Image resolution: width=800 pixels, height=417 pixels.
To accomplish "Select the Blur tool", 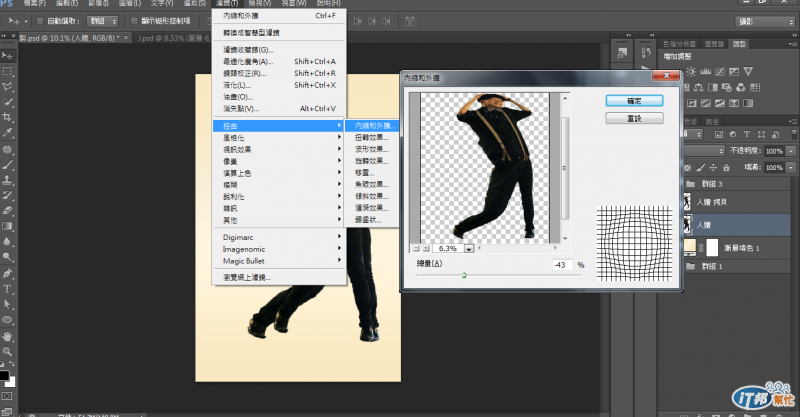I will (7, 241).
